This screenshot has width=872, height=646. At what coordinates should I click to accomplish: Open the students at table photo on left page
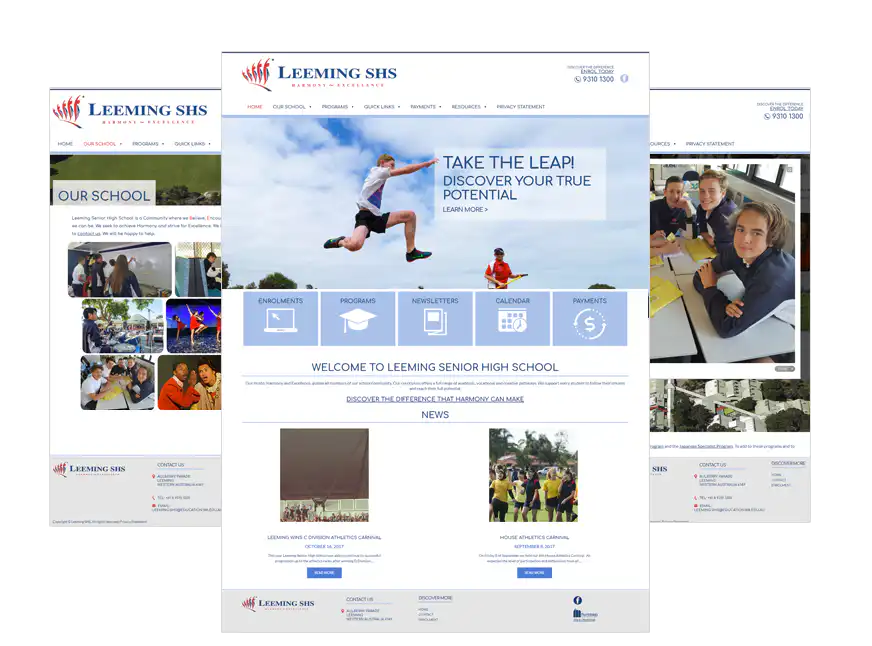click(118, 382)
